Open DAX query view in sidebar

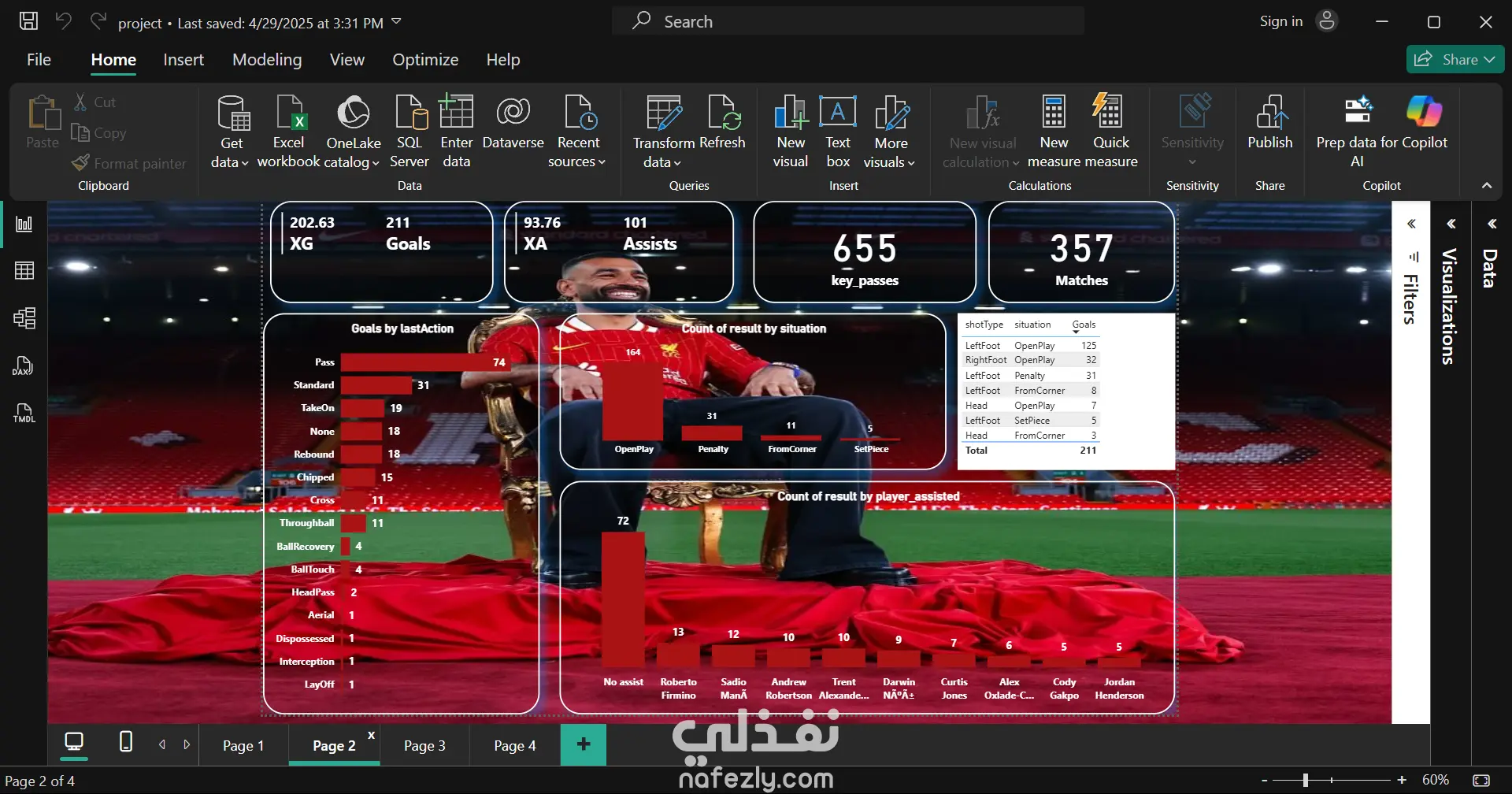(x=24, y=365)
